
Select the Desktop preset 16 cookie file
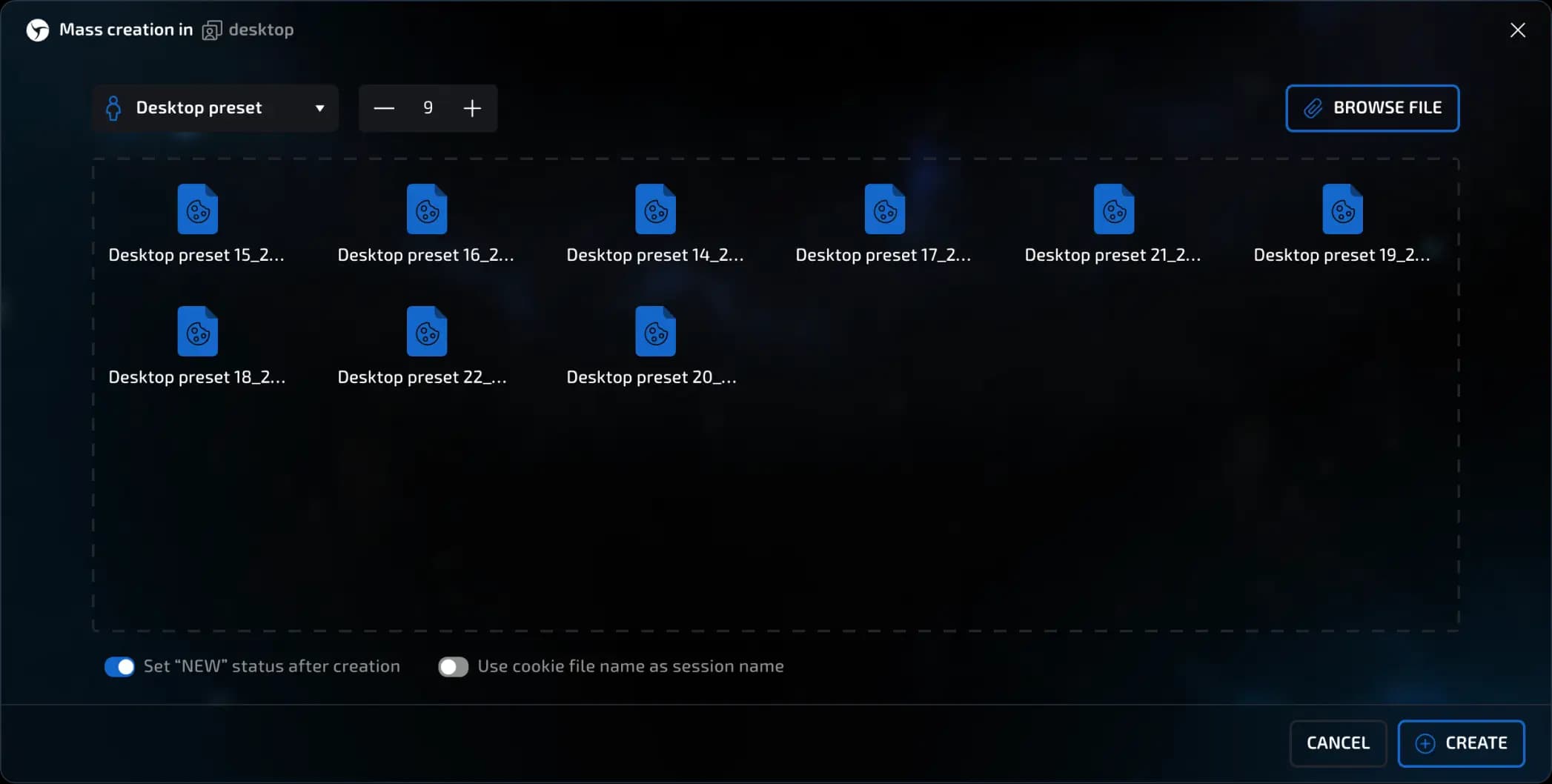point(426,209)
